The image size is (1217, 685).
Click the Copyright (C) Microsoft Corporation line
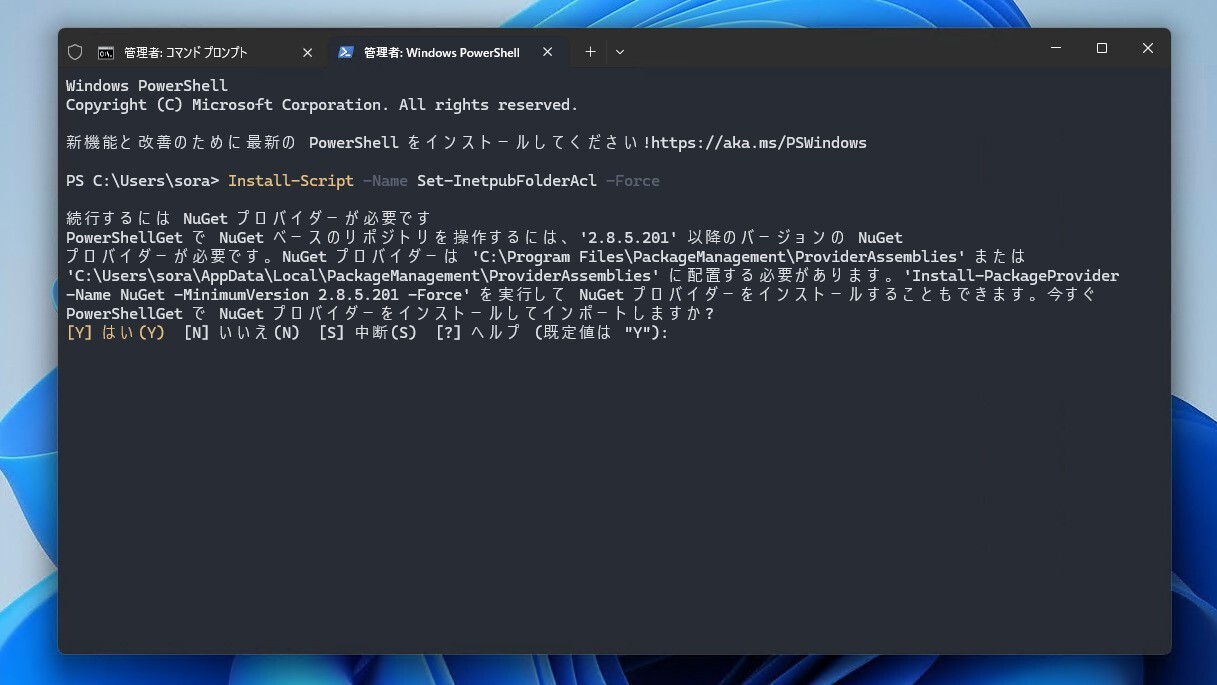[322, 105]
